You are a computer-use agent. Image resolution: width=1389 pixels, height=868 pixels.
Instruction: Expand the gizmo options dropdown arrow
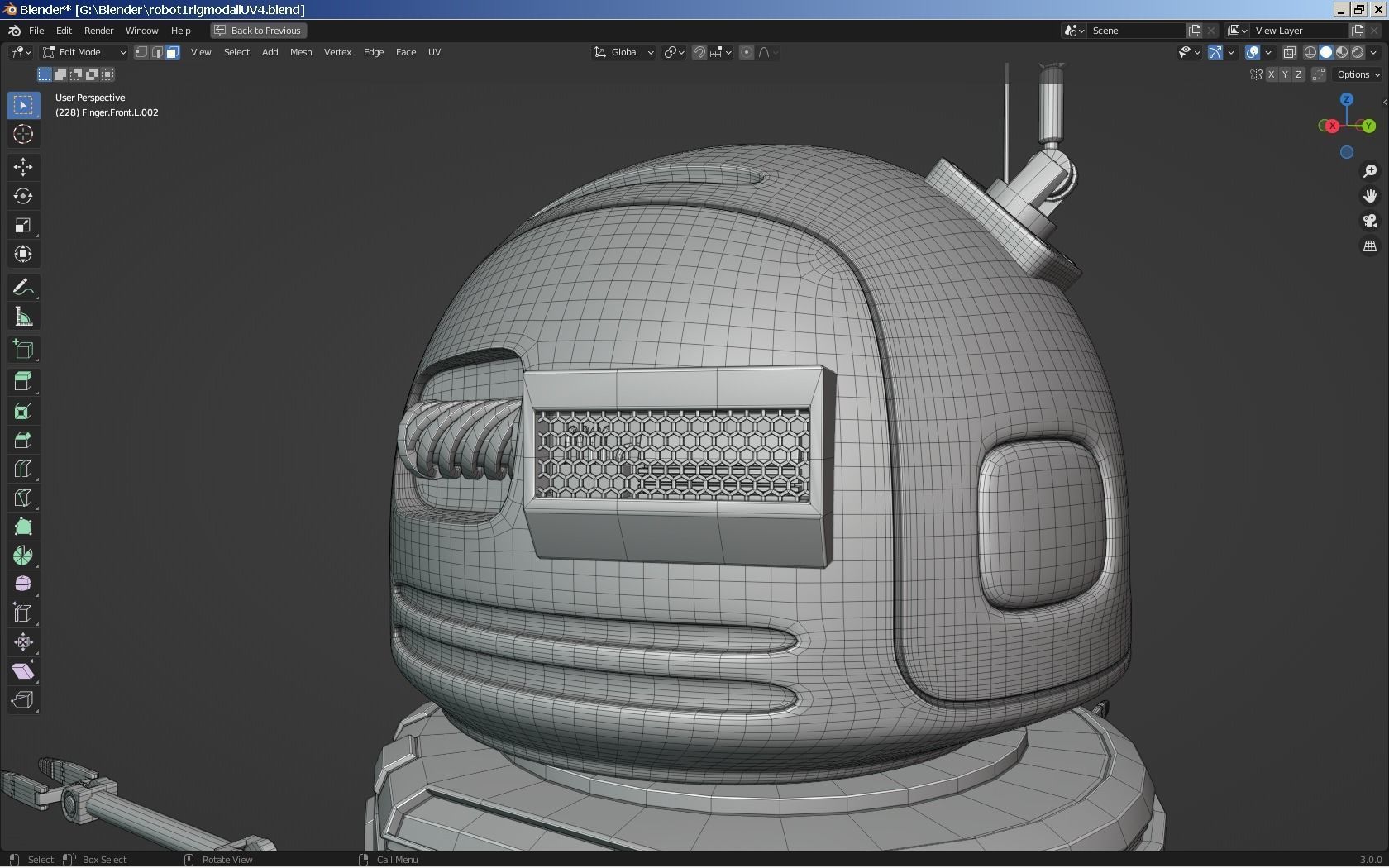pos(1231,52)
